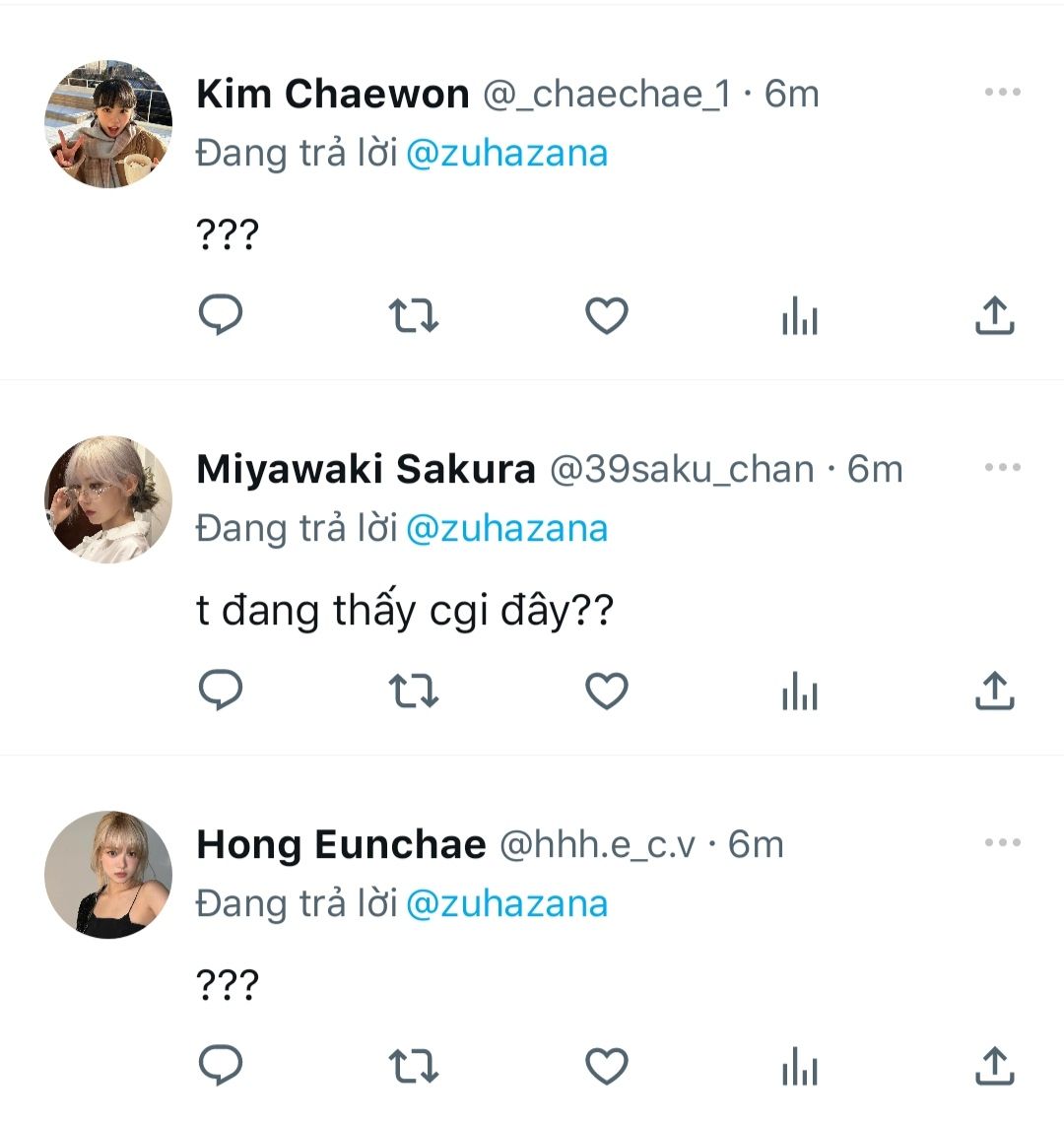Open @zuhazana link in Hong Eunchae's reply

(506, 904)
